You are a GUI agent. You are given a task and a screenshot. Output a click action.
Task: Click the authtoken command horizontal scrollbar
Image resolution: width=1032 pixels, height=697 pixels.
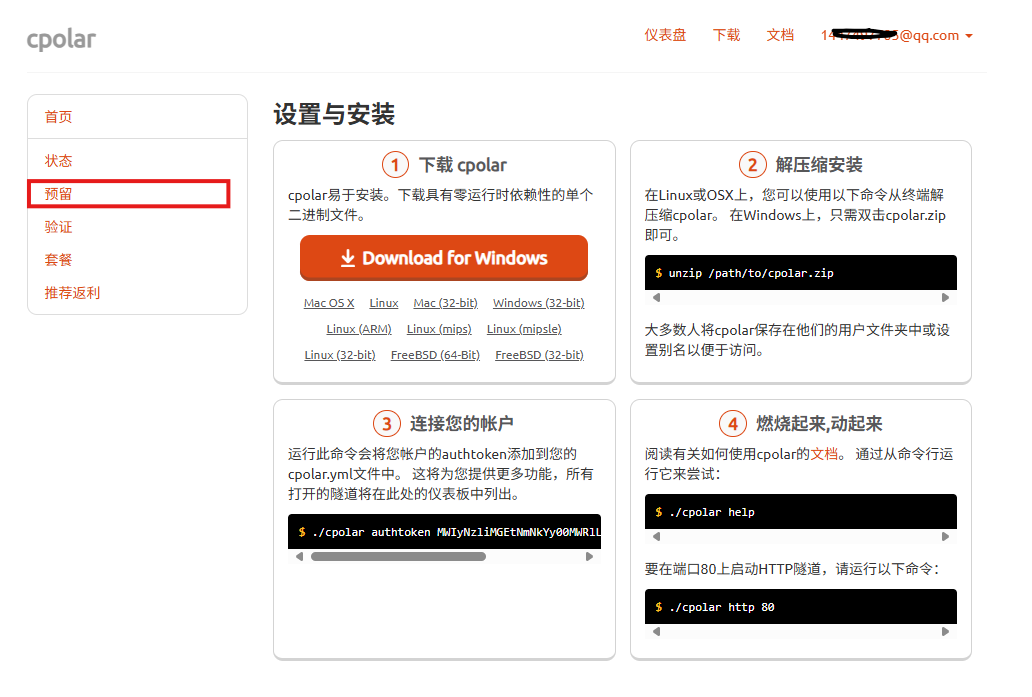click(398, 557)
